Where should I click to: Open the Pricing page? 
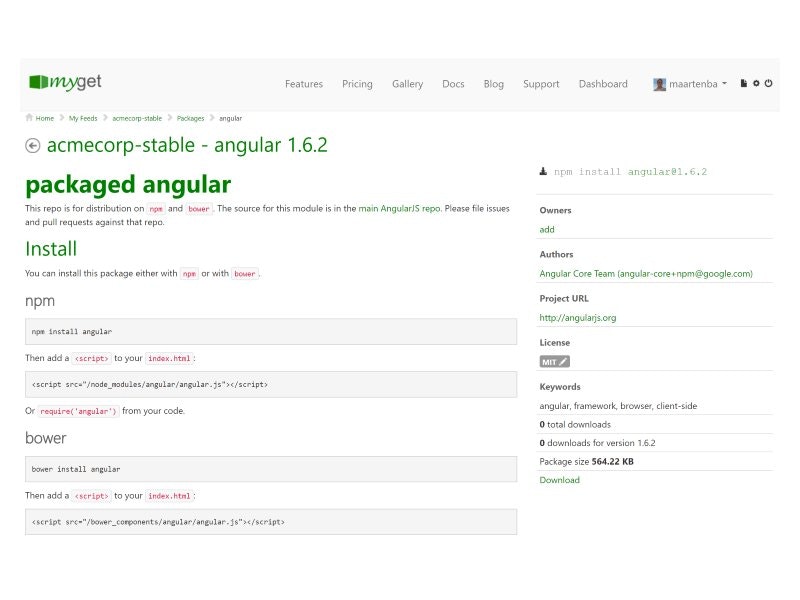[x=357, y=84]
